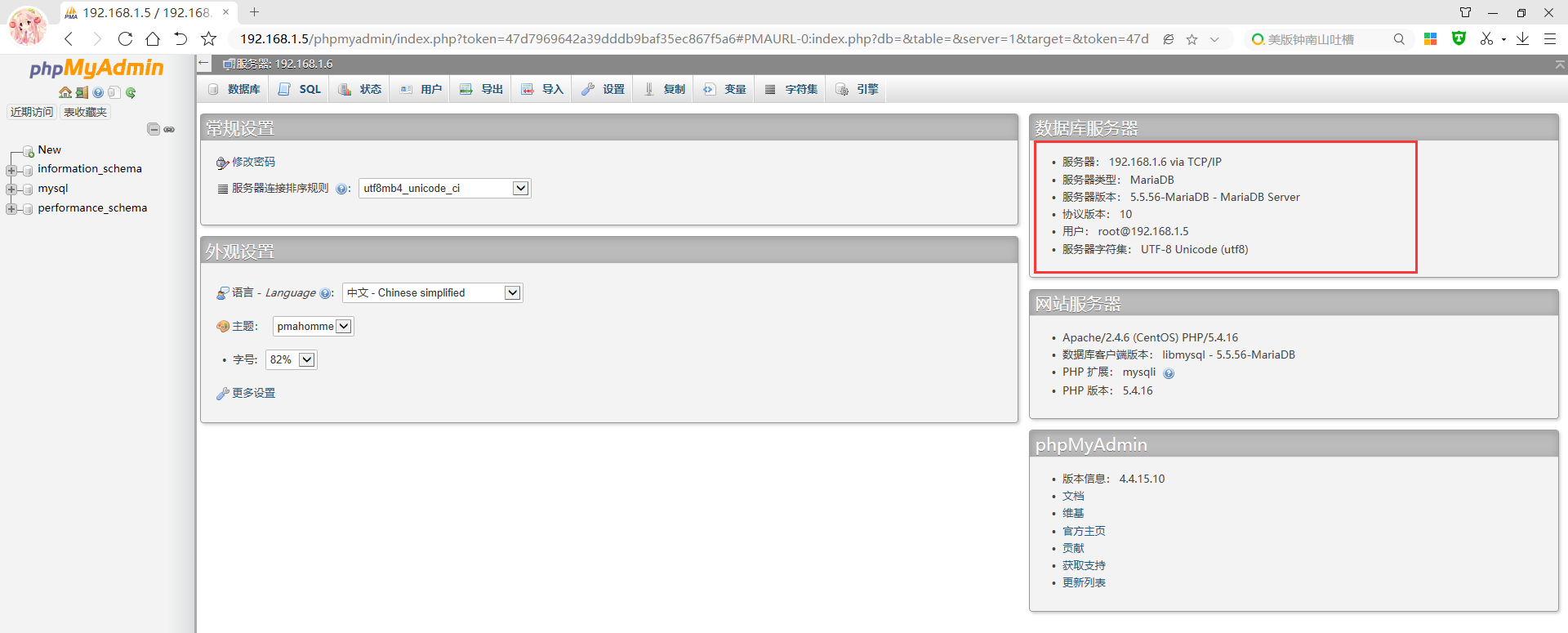Click the 近期访问 recent button

(31, 112)
